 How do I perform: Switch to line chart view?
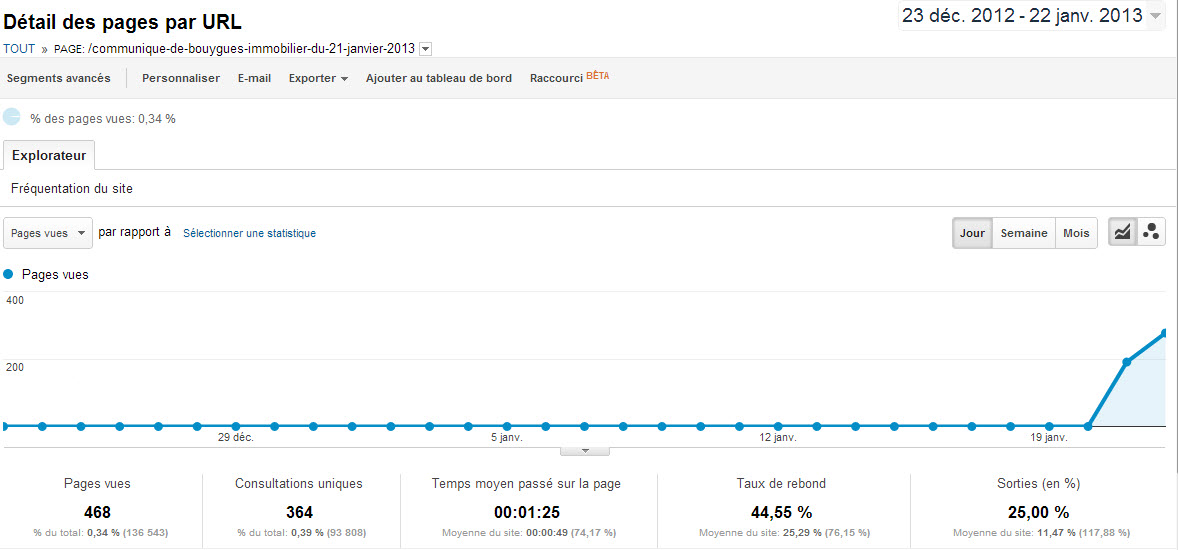pyautogui.click(x=1122, y=233)
